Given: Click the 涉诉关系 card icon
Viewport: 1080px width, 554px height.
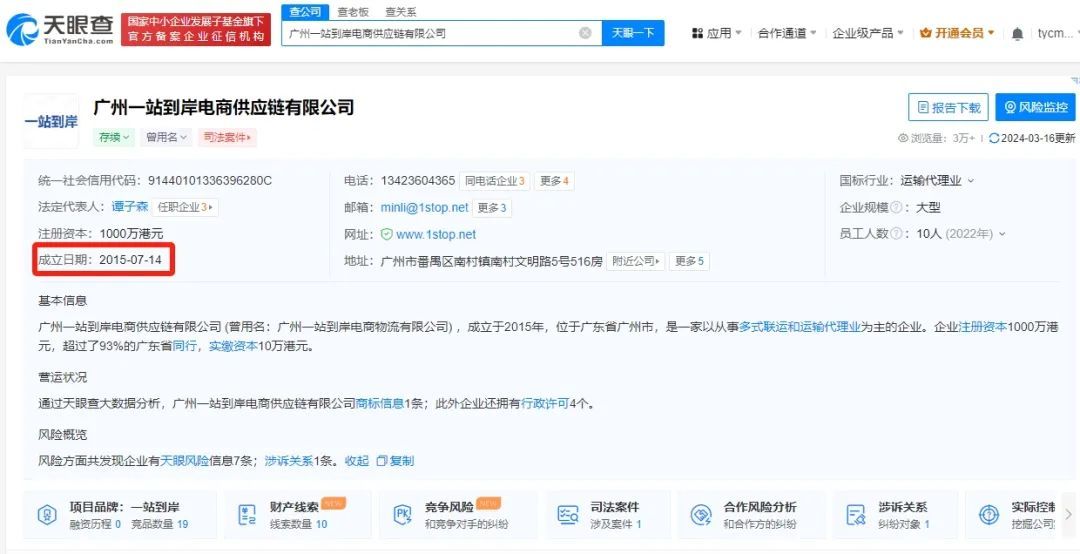Looking at the screenshot, I should pos(855,515).
